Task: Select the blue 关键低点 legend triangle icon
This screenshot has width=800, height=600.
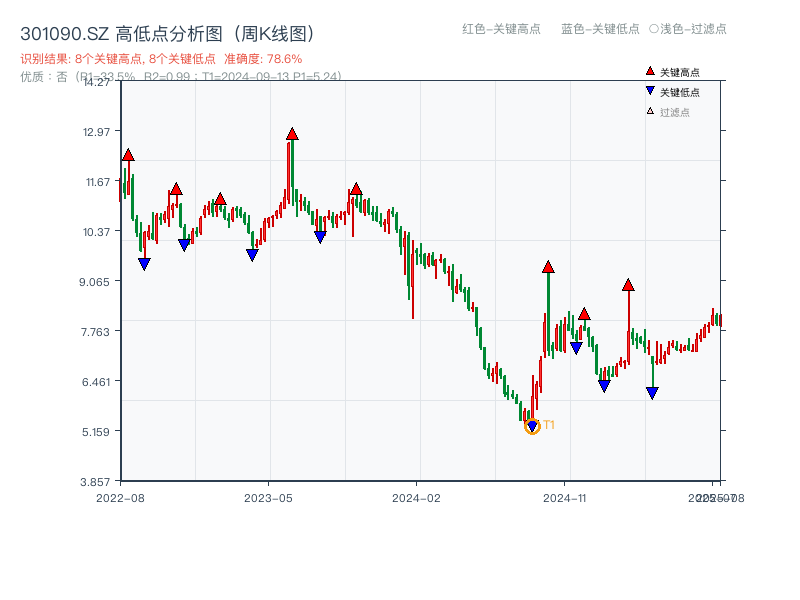Action: point(648,90)
